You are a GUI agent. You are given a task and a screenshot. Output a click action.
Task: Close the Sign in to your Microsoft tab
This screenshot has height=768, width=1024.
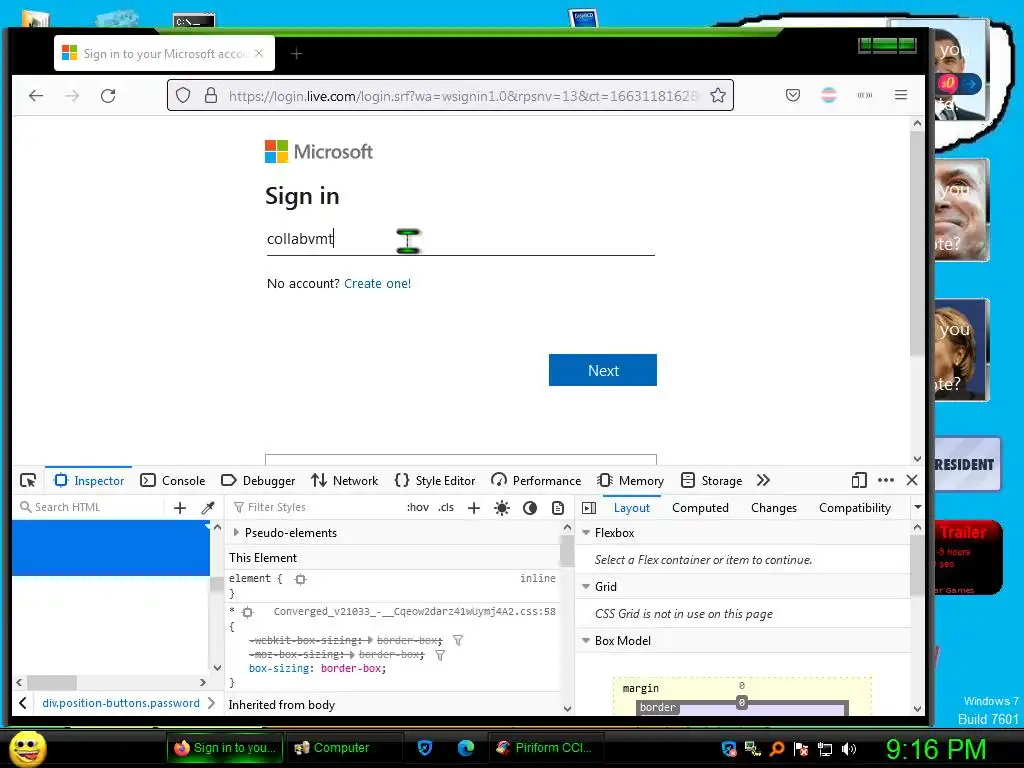[x=259, y=54]
